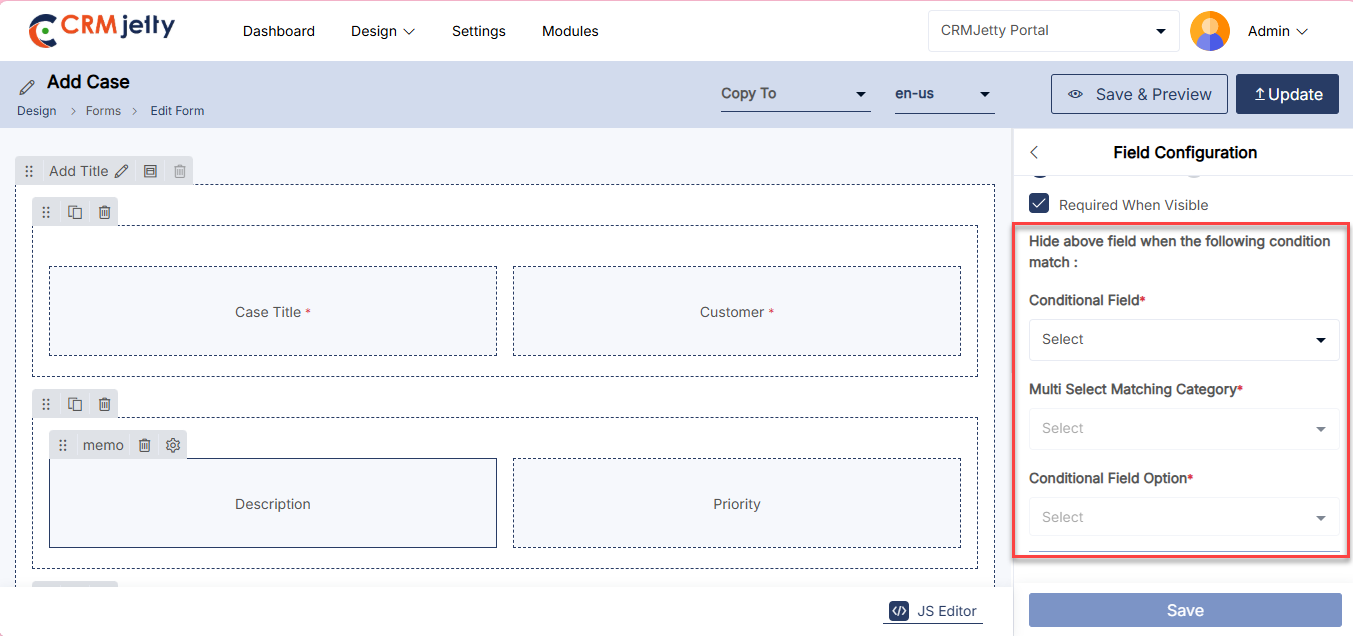The height and width of the screenshot is (636, 1353).
Task: Click the pencil icon beside Add Title
Action: tap(121, 171)
